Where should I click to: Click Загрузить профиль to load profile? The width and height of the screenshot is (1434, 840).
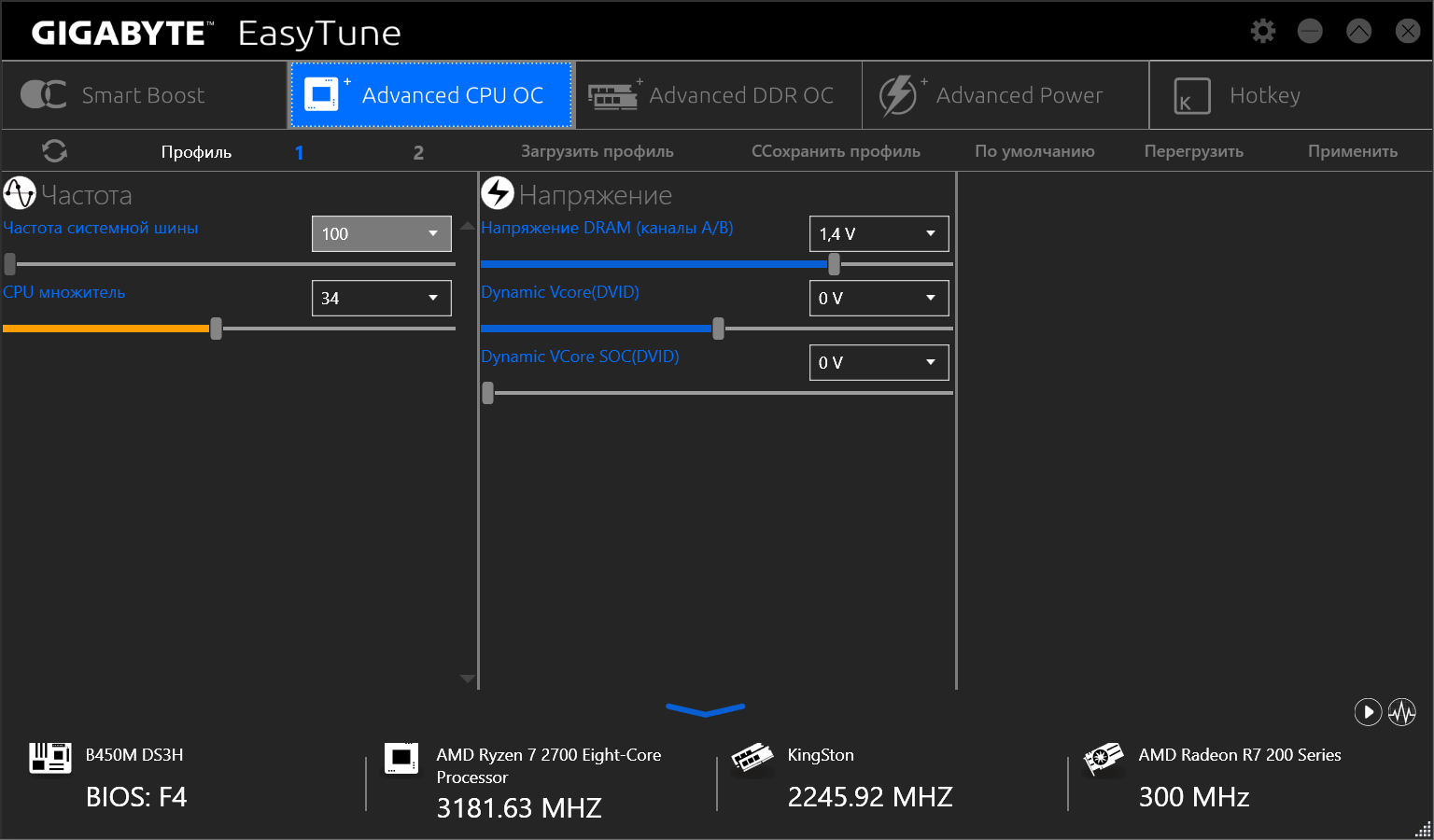tap(597, 151)
